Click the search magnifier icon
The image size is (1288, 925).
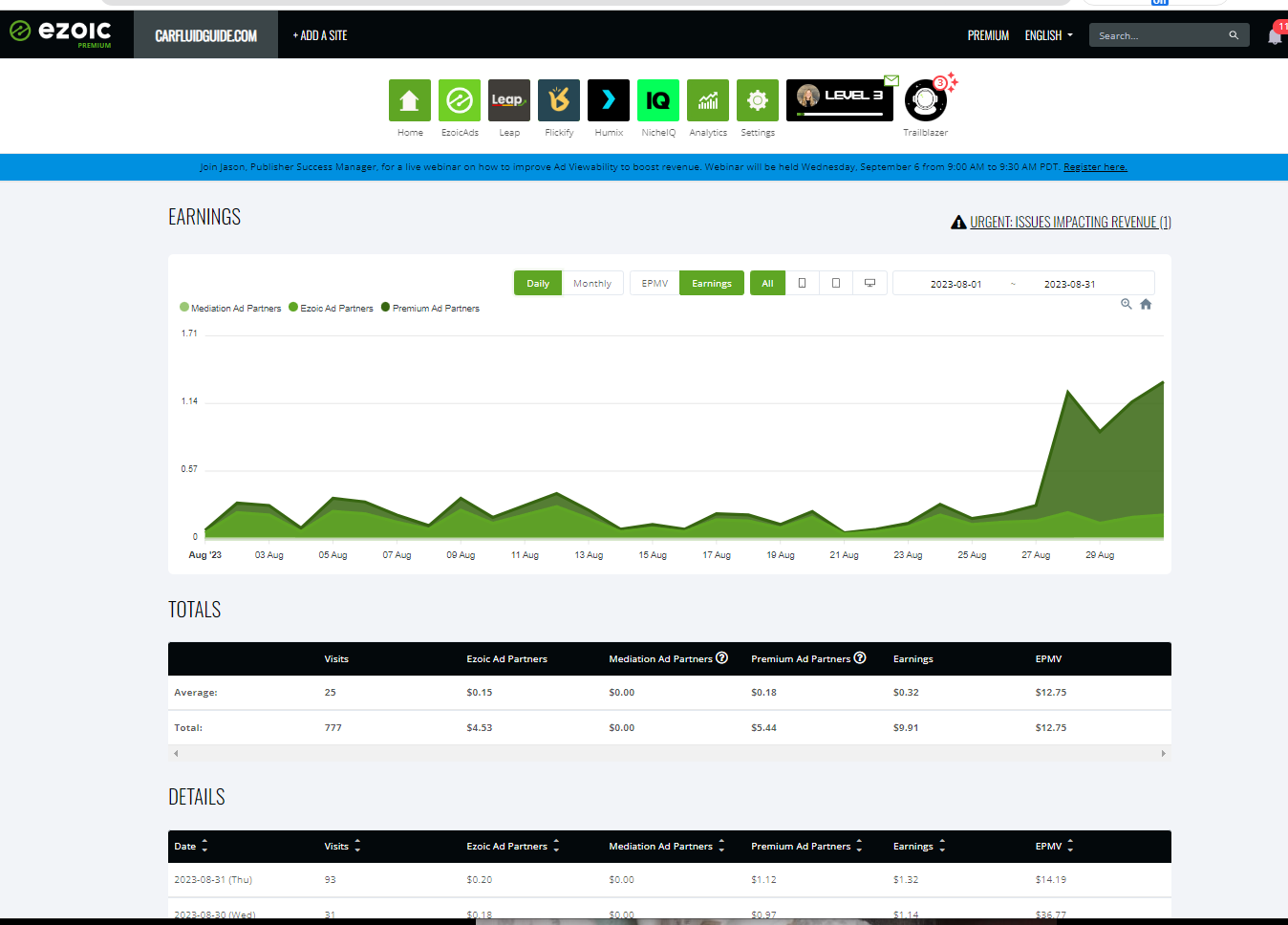tap(1234, 35)
